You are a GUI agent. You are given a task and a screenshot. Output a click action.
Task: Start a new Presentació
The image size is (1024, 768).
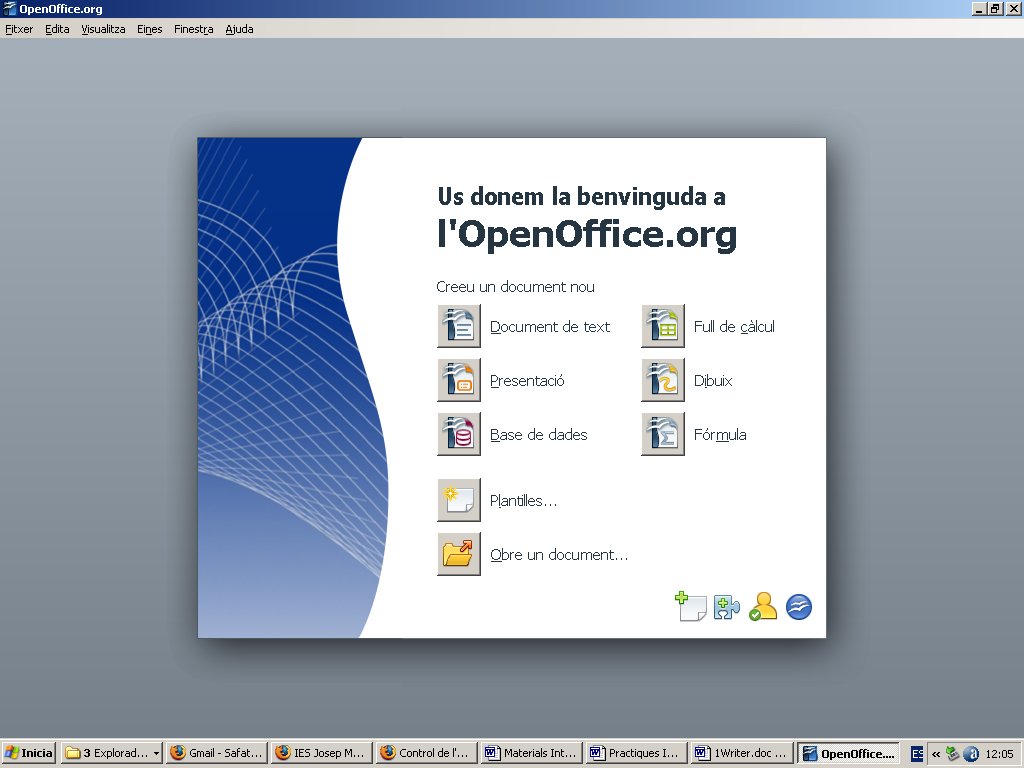click(x=459, y=380)
